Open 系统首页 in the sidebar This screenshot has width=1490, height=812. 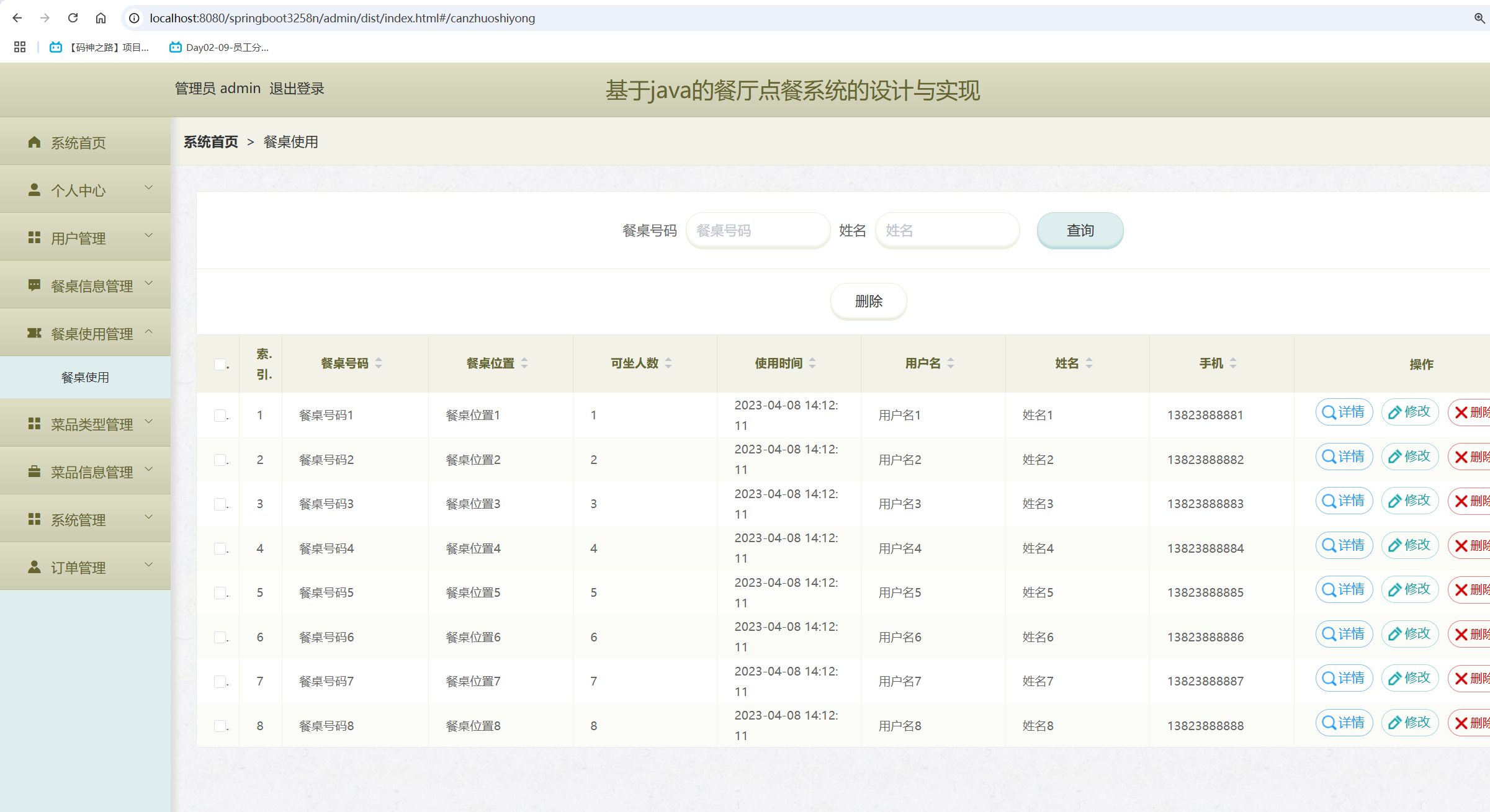click(x=85, y=142)
